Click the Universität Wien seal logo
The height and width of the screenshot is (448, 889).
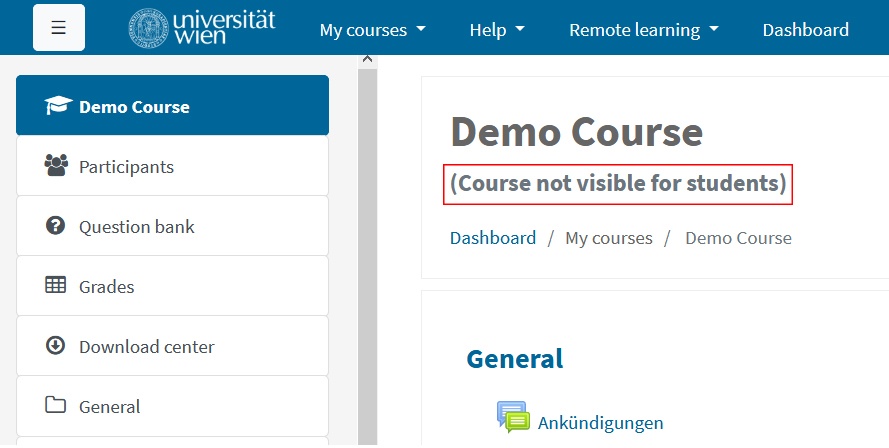pyautogui.click(x=149, y=28)
